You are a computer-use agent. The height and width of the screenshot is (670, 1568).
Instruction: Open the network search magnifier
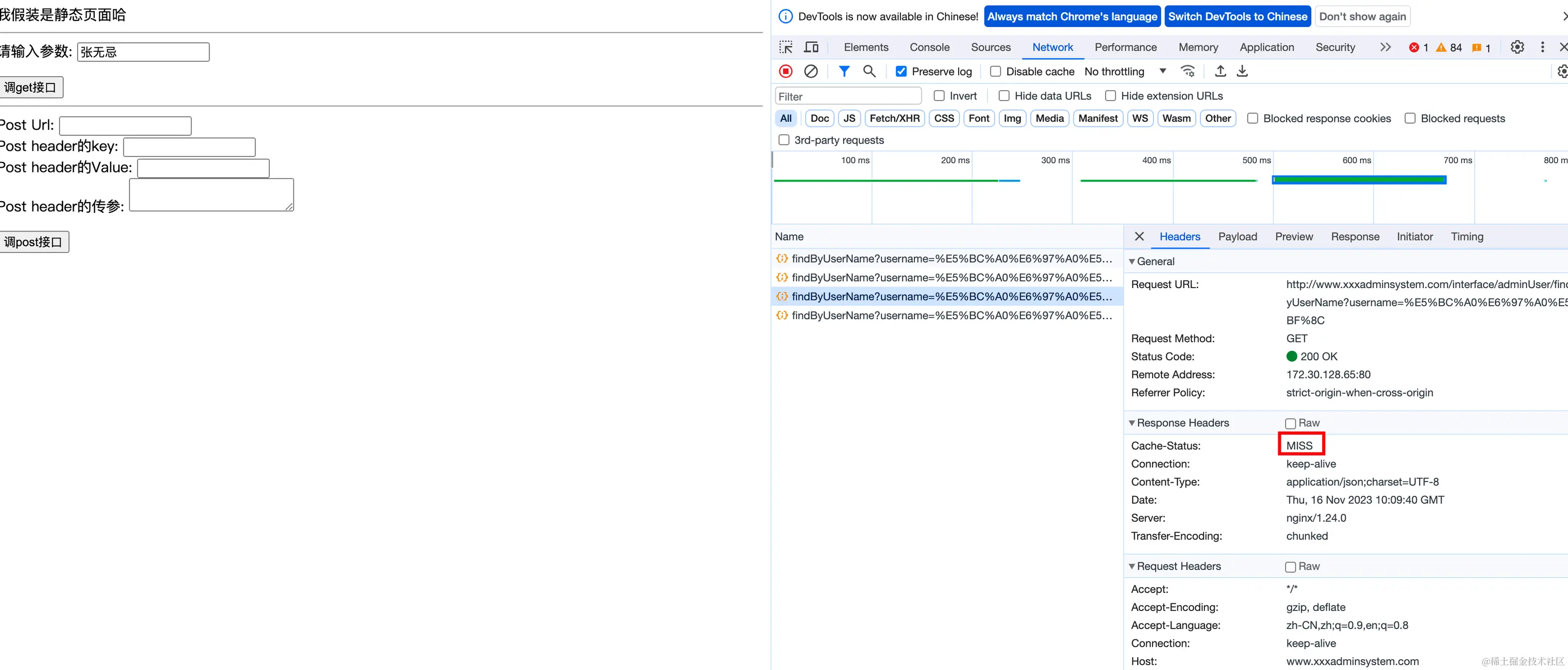pos(869,72)
